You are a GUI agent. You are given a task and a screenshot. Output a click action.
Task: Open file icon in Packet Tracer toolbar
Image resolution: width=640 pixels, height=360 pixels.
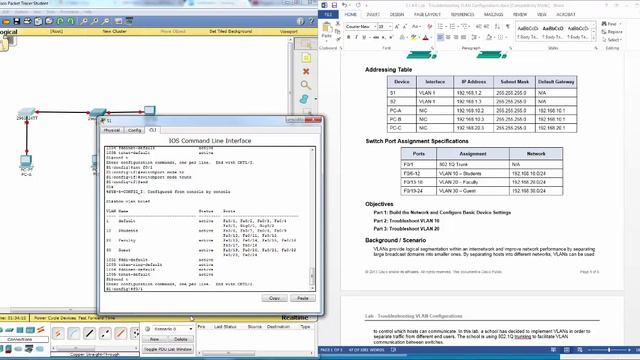(x=6, y=21)
